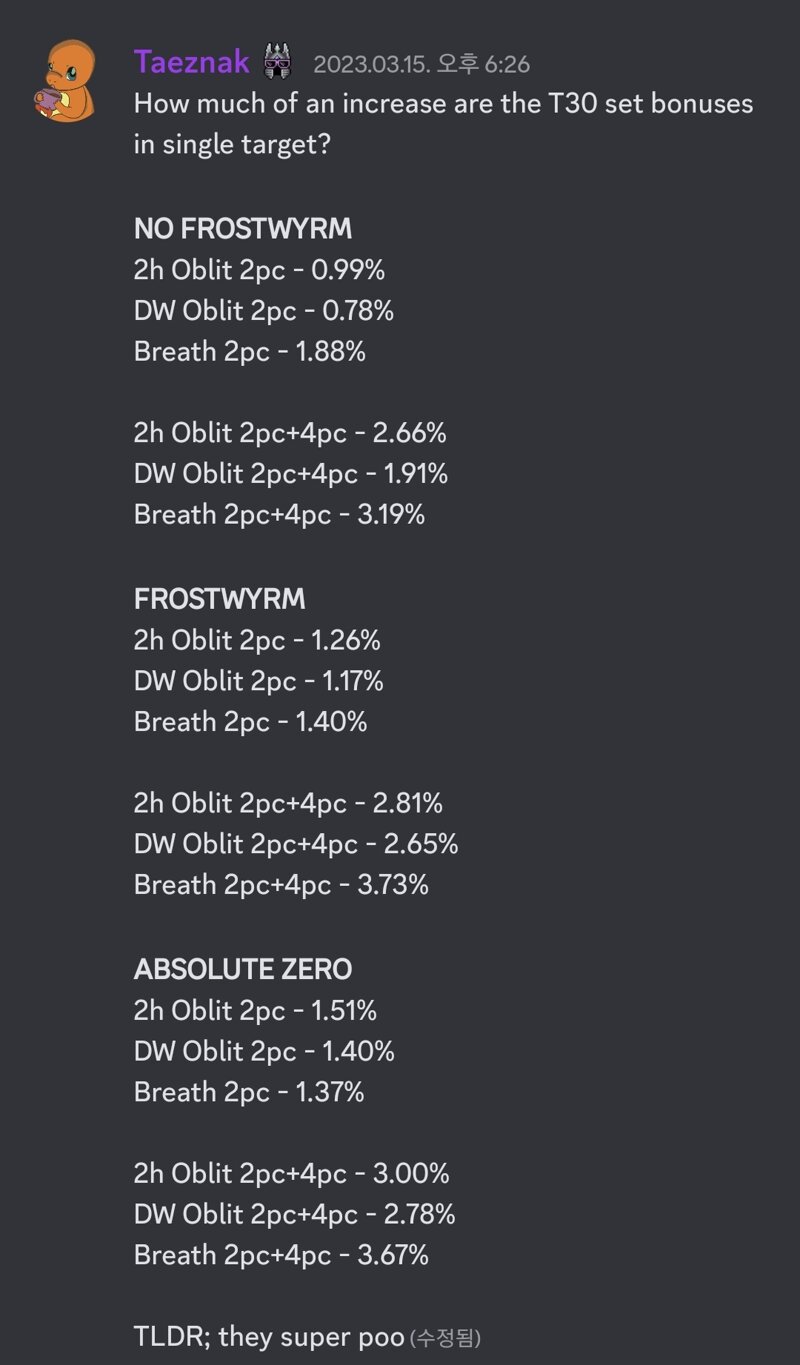The height and width of the screenshot is (1365, 800).
Task: Click the line 'DW Oblit 2pc+4pc - 2.65%'
Action: [296, 844]
